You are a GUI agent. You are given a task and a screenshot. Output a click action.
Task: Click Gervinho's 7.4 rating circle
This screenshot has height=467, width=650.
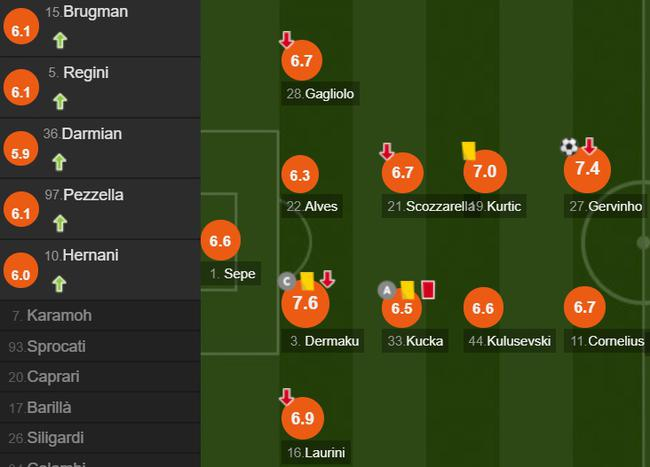click(587, 169)
